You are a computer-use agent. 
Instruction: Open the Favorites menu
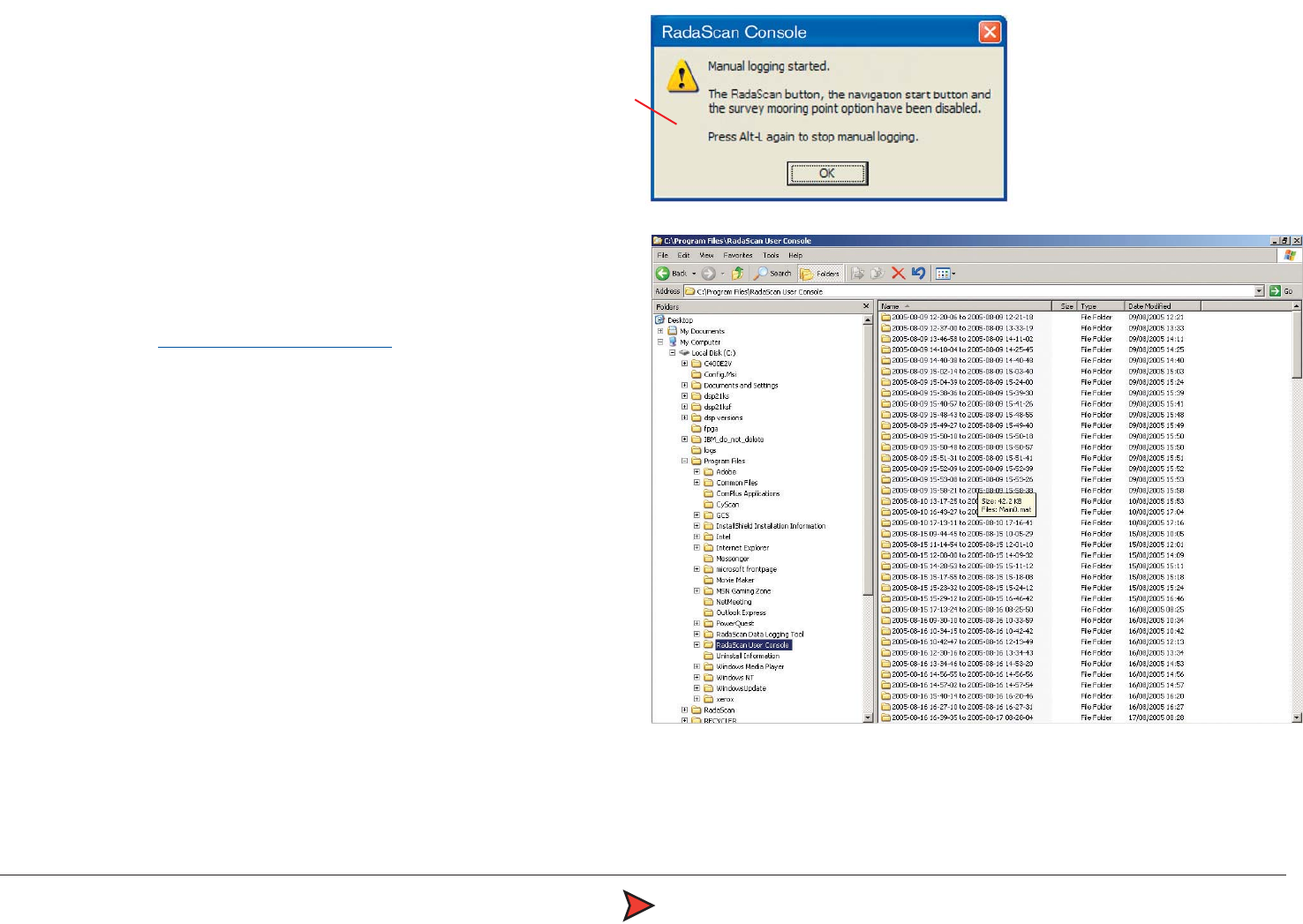click(x=738, y=255)
